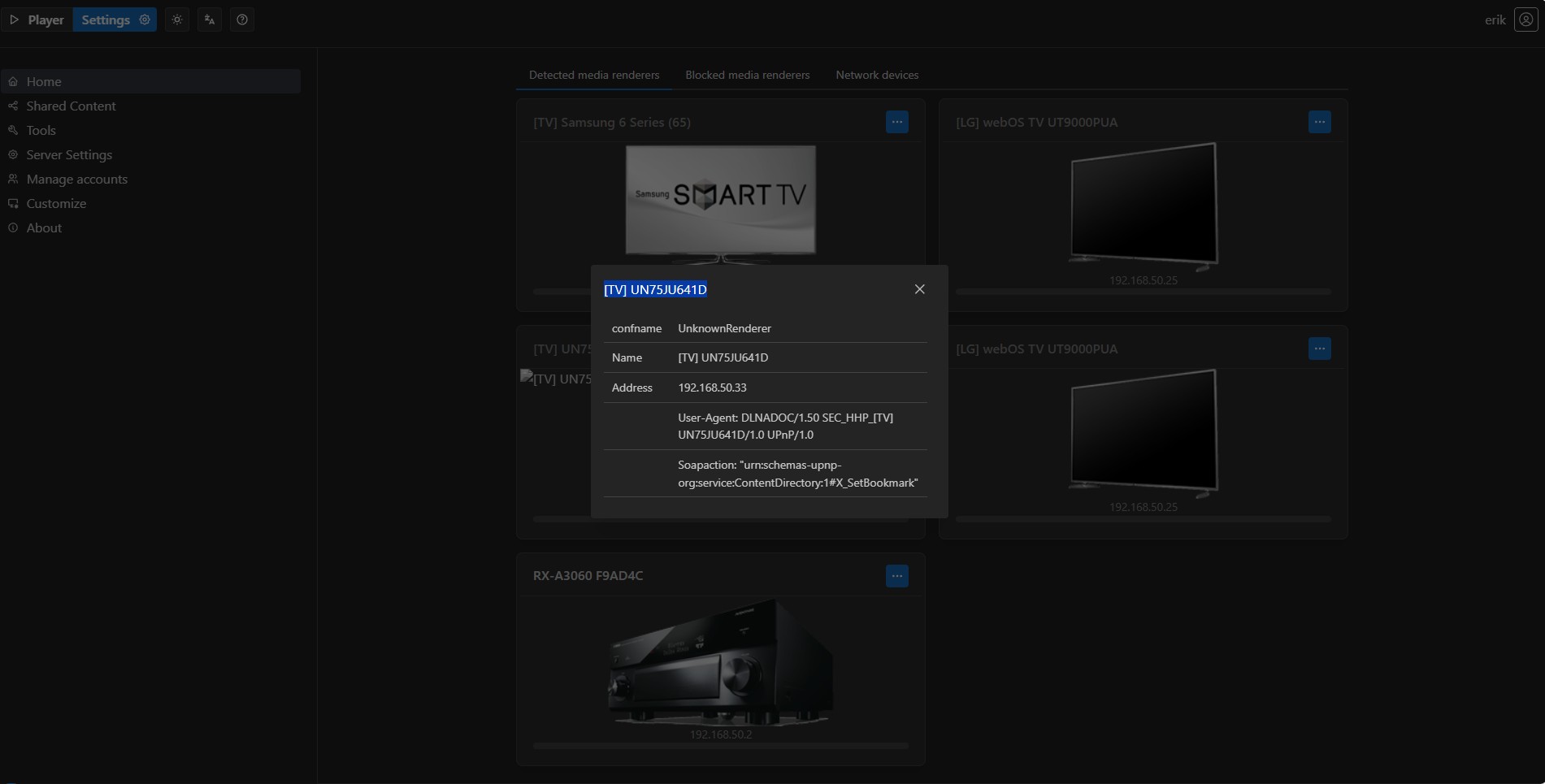
Task: Click the RX-A3060 card progress bar
Action: (x=721, y=745)
